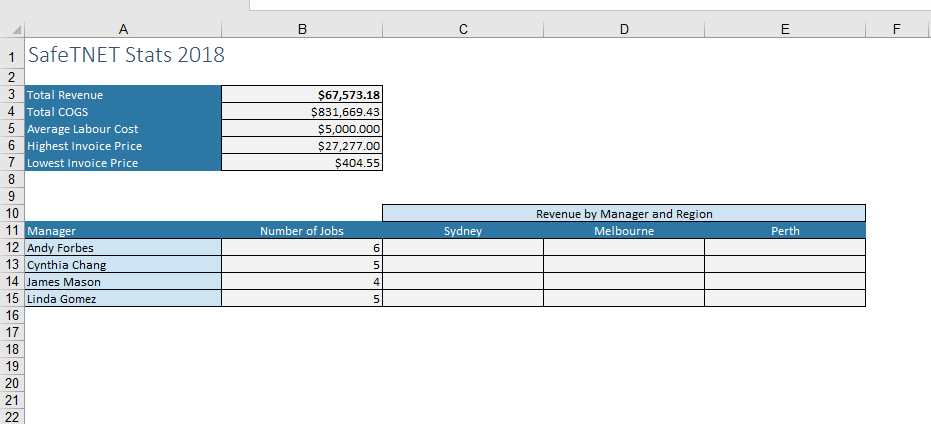
Task: Select the Melbourne heading cell
Action: click(x=624, y=230)
